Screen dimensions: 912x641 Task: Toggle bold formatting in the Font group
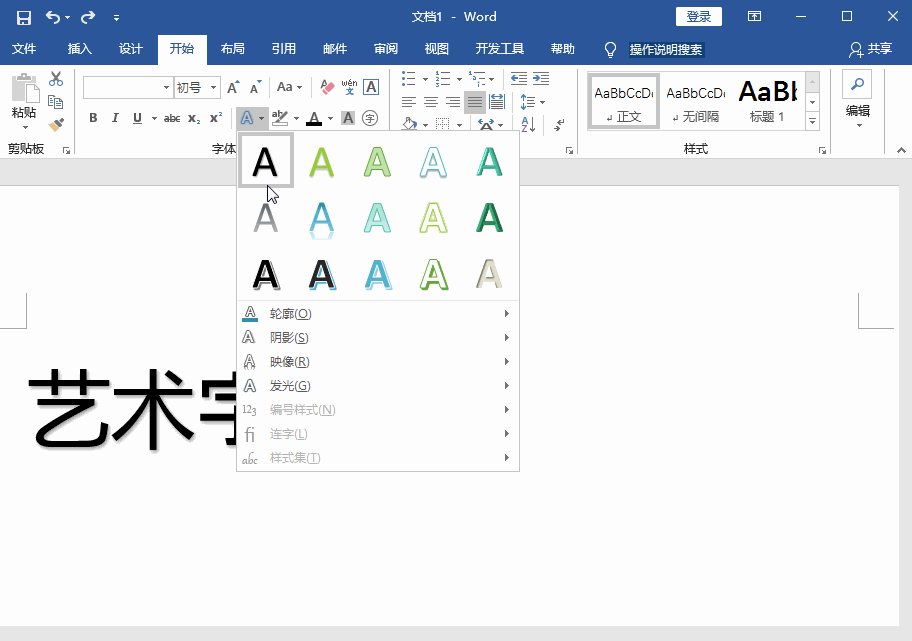tap(92, 117)
